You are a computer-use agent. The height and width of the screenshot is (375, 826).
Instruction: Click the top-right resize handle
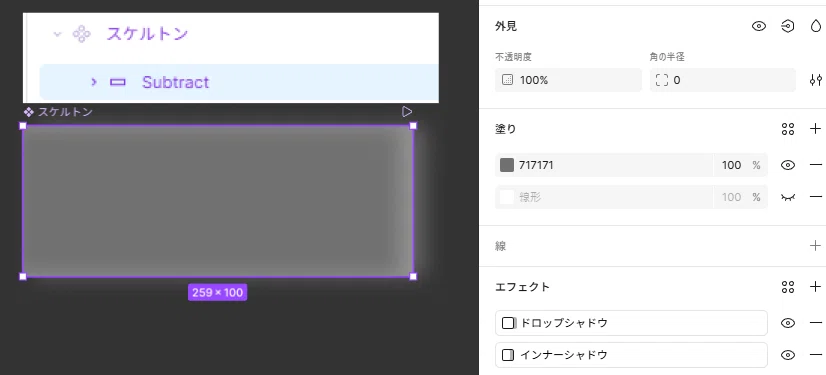(x=413, y=125)
